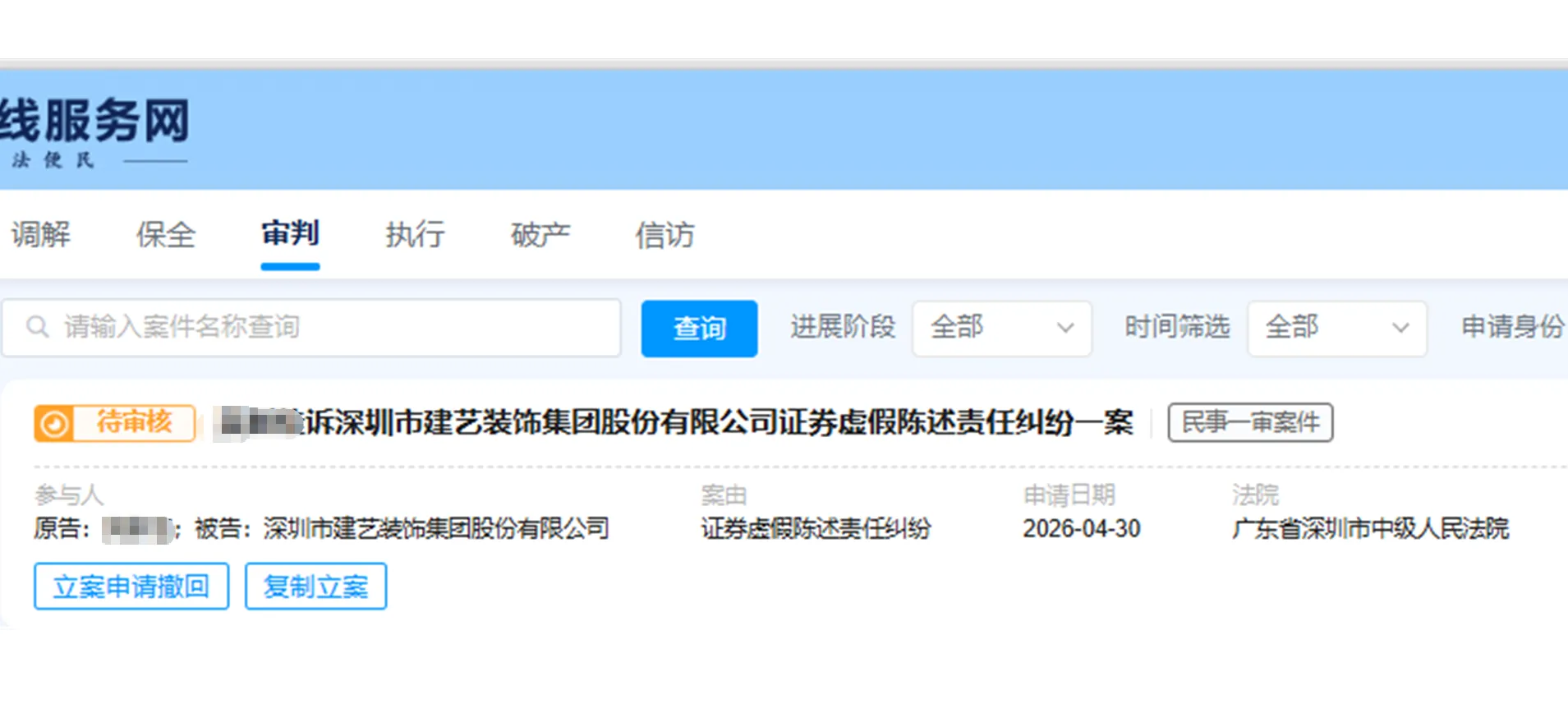1568x718 pixels.
Task: Expand the 进展阶段 dropdown
Action: point(1001,328)
